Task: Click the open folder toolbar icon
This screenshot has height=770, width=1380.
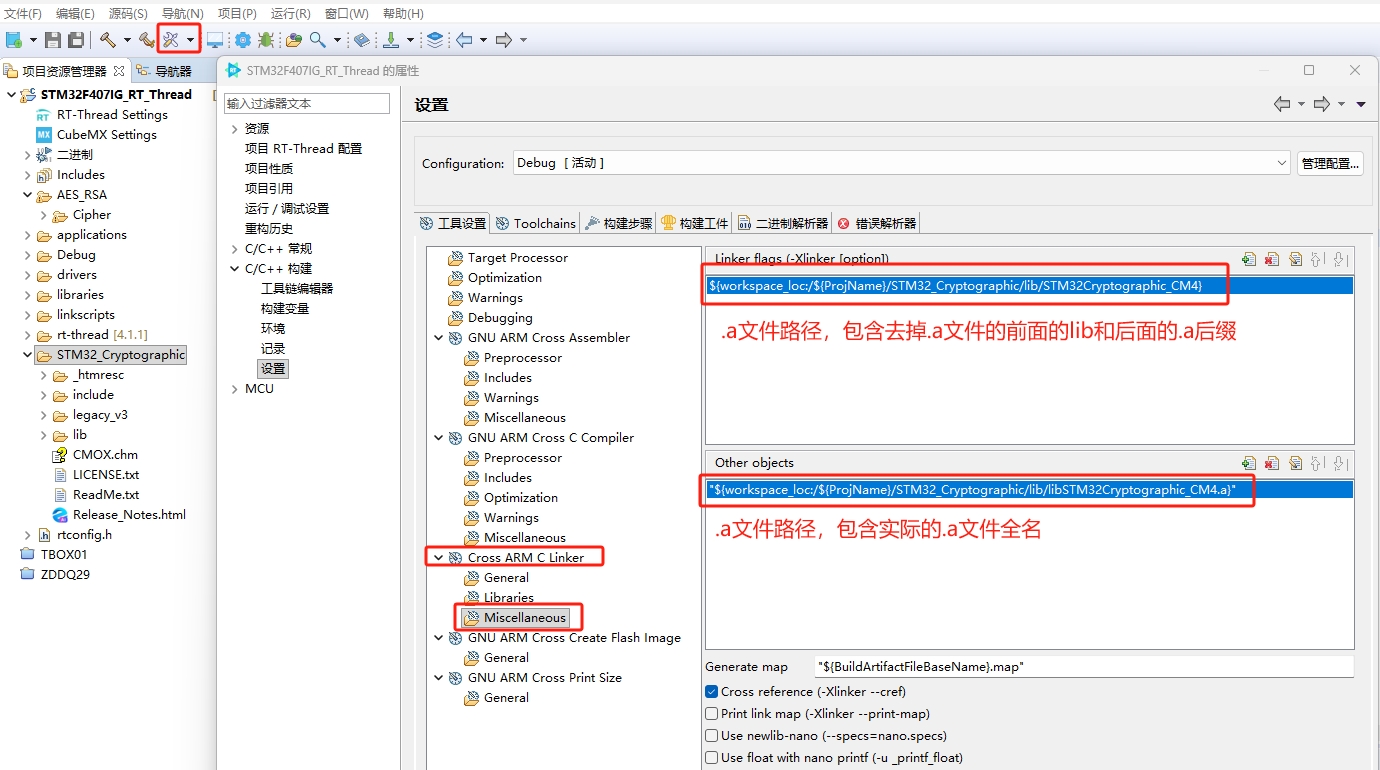Action: (294, 40)
